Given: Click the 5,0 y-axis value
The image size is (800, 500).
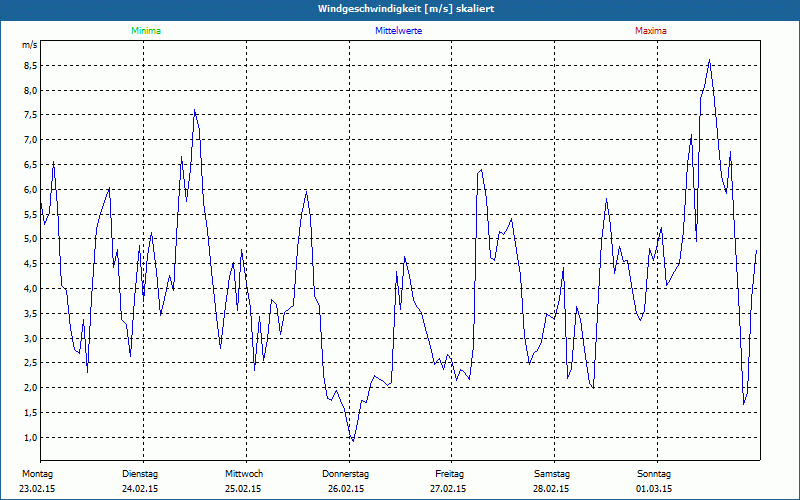Looking at the screenshot, I should pos(31,239).
